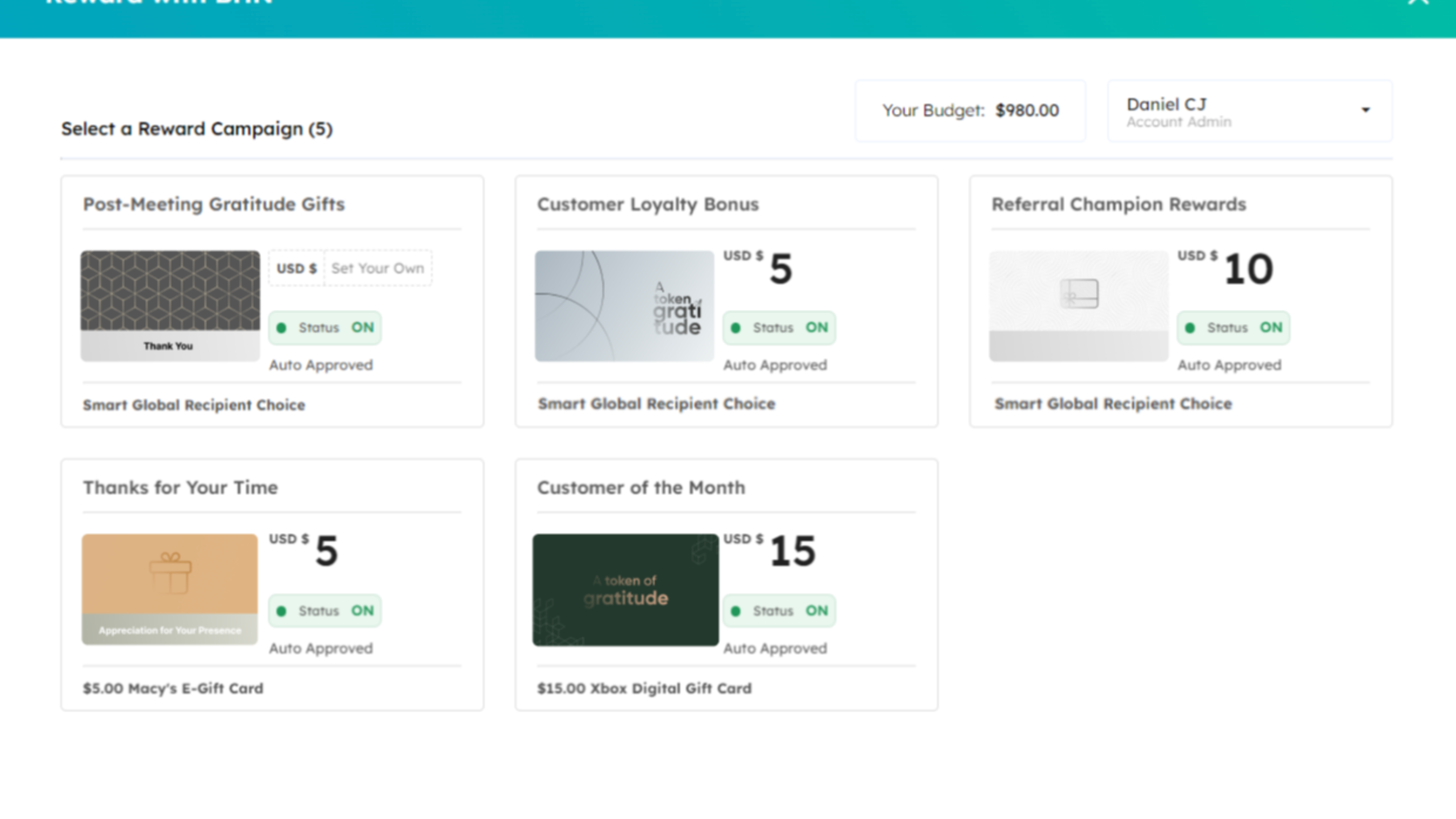Enter amount in Set Your Own field
The height and width of the screenshot is (819, 1456).
378,268
